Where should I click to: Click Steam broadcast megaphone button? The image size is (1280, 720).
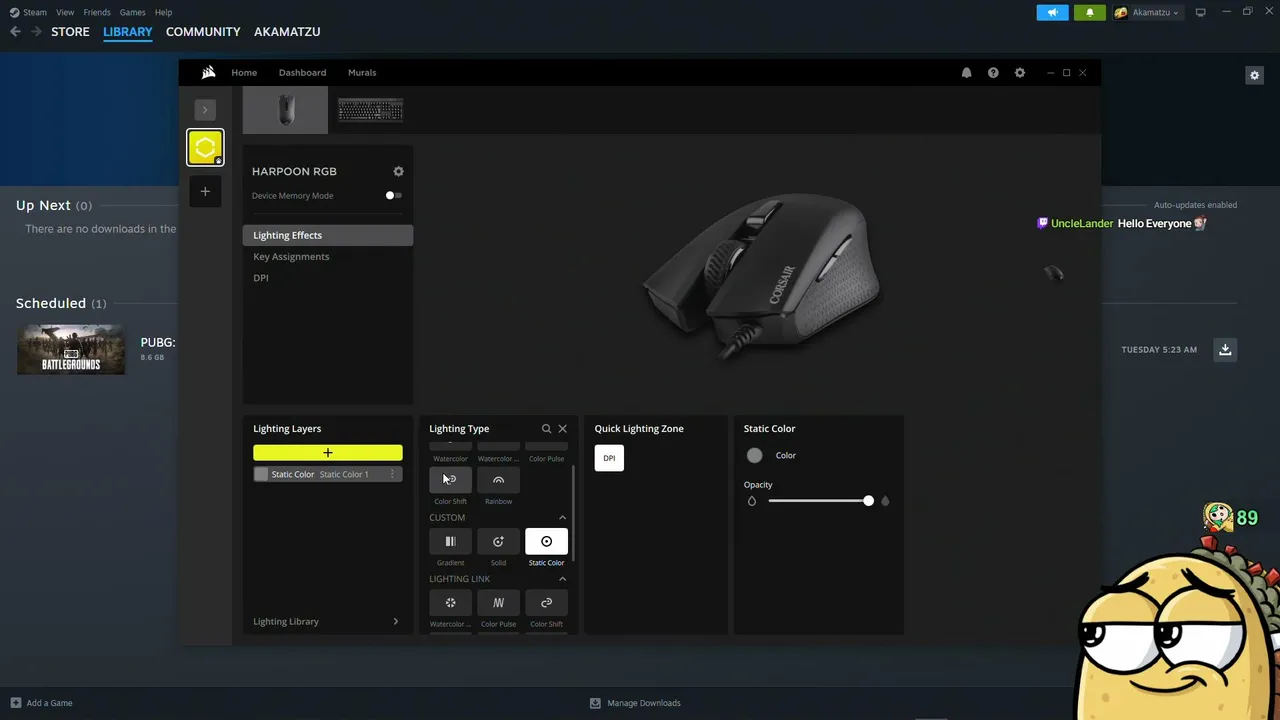[1052, 12]
